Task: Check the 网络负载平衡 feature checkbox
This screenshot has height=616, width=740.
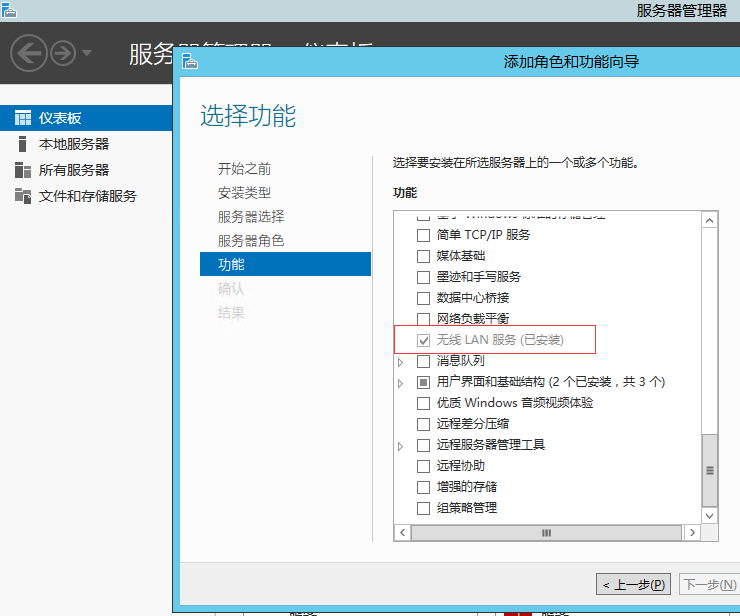Action: pos(423,319)
